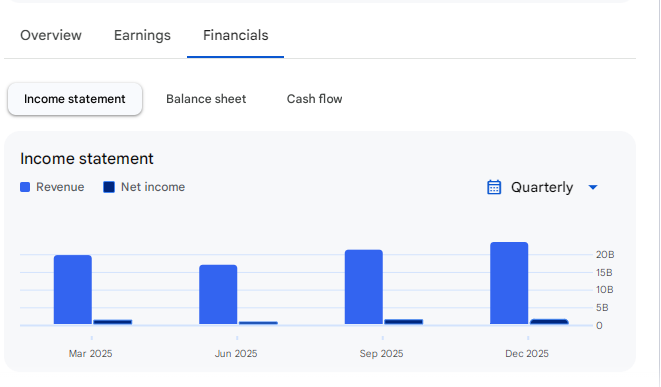The image size is (661, 387).
Task: Click the Jun 2025 revenue bar
Action: point(218,295)
